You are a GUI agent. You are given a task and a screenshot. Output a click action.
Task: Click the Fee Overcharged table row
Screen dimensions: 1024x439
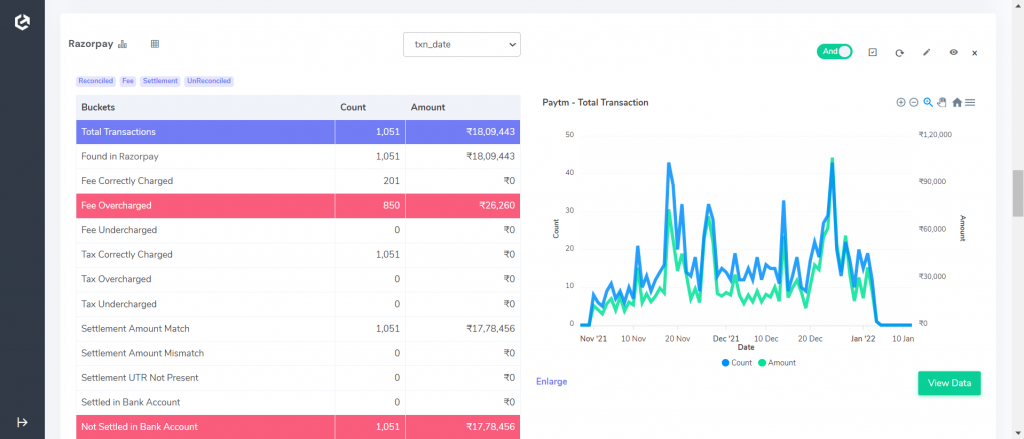point(298,205)
